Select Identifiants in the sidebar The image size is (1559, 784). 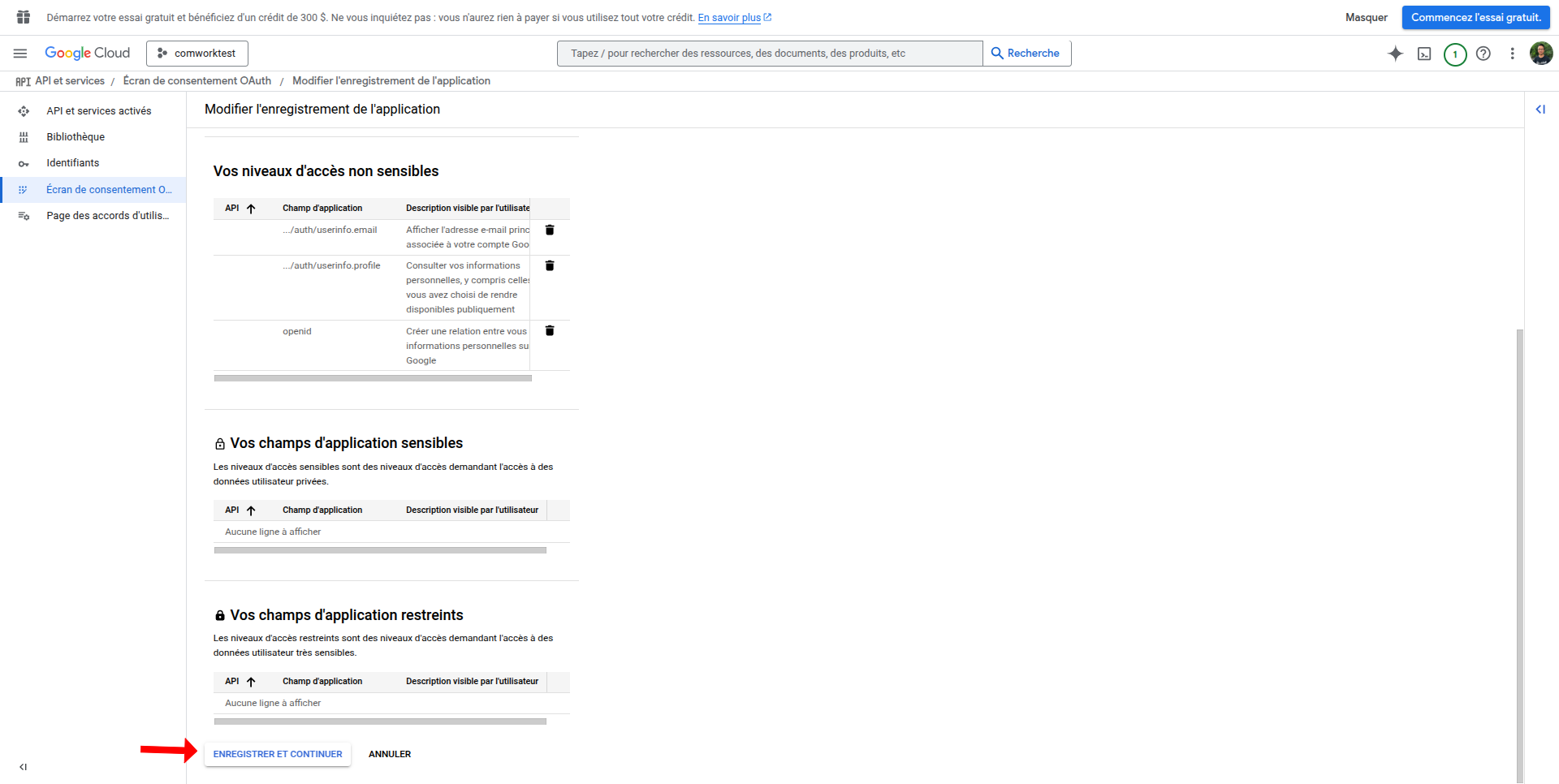72,163
